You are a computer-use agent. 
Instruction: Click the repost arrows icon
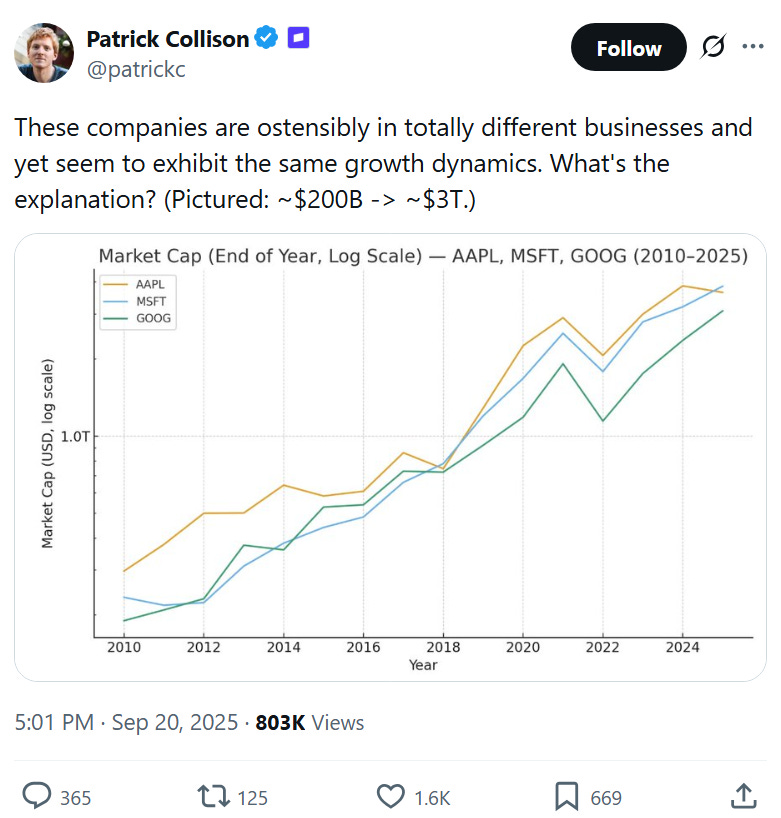211,796
